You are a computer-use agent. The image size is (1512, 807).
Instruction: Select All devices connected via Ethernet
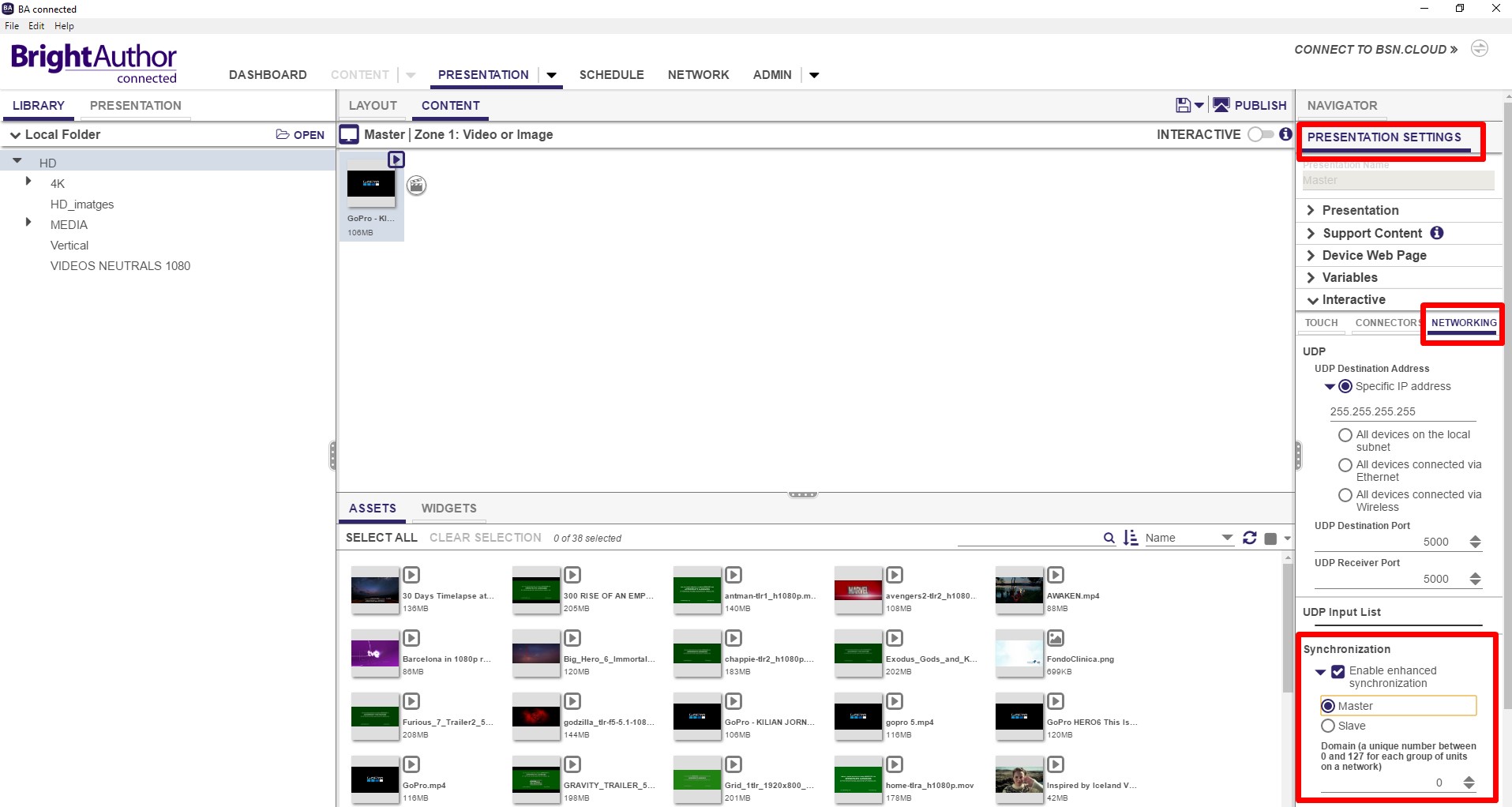1345,465
